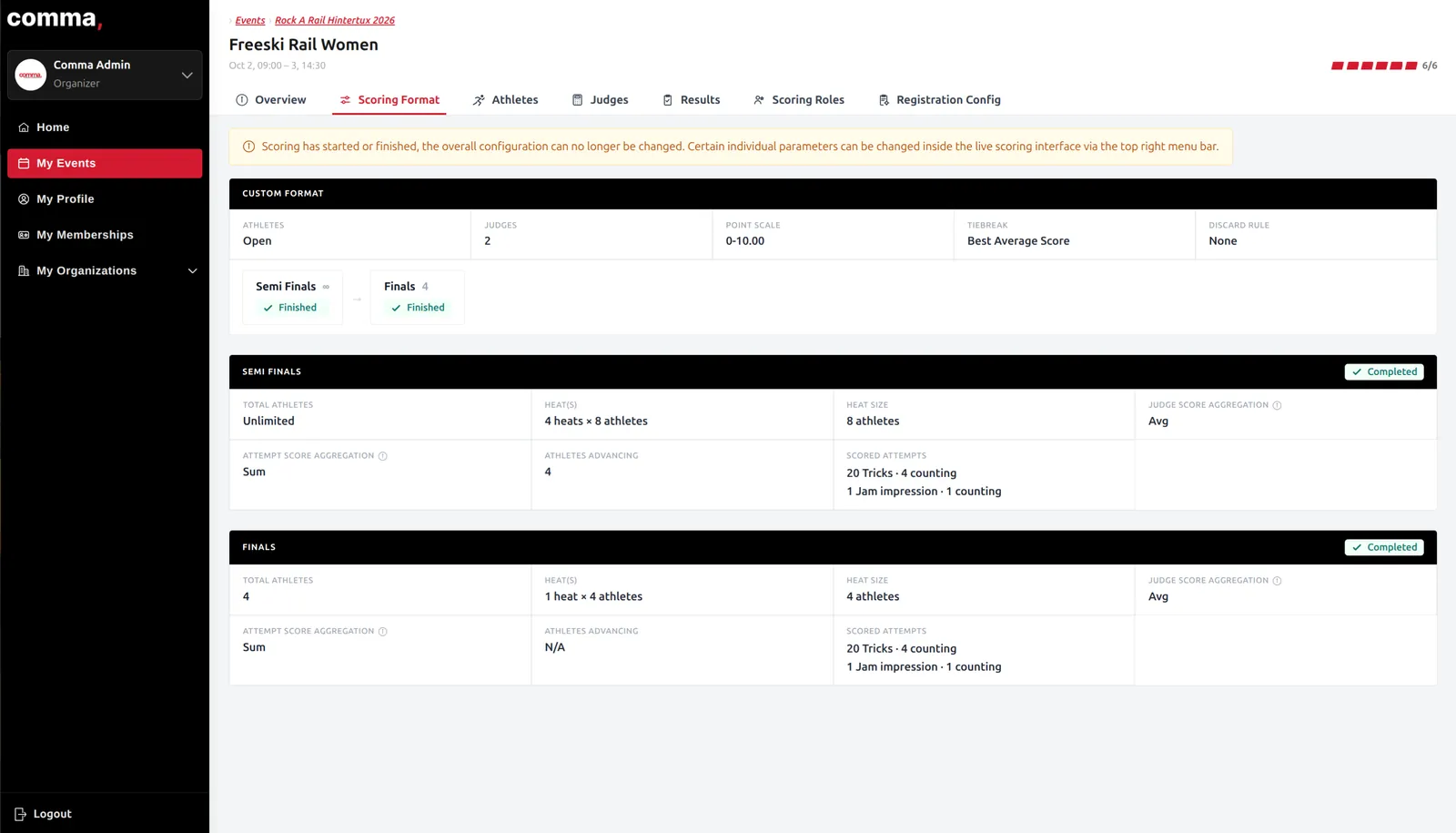Click the Logout icon

(x=20, y=814)
